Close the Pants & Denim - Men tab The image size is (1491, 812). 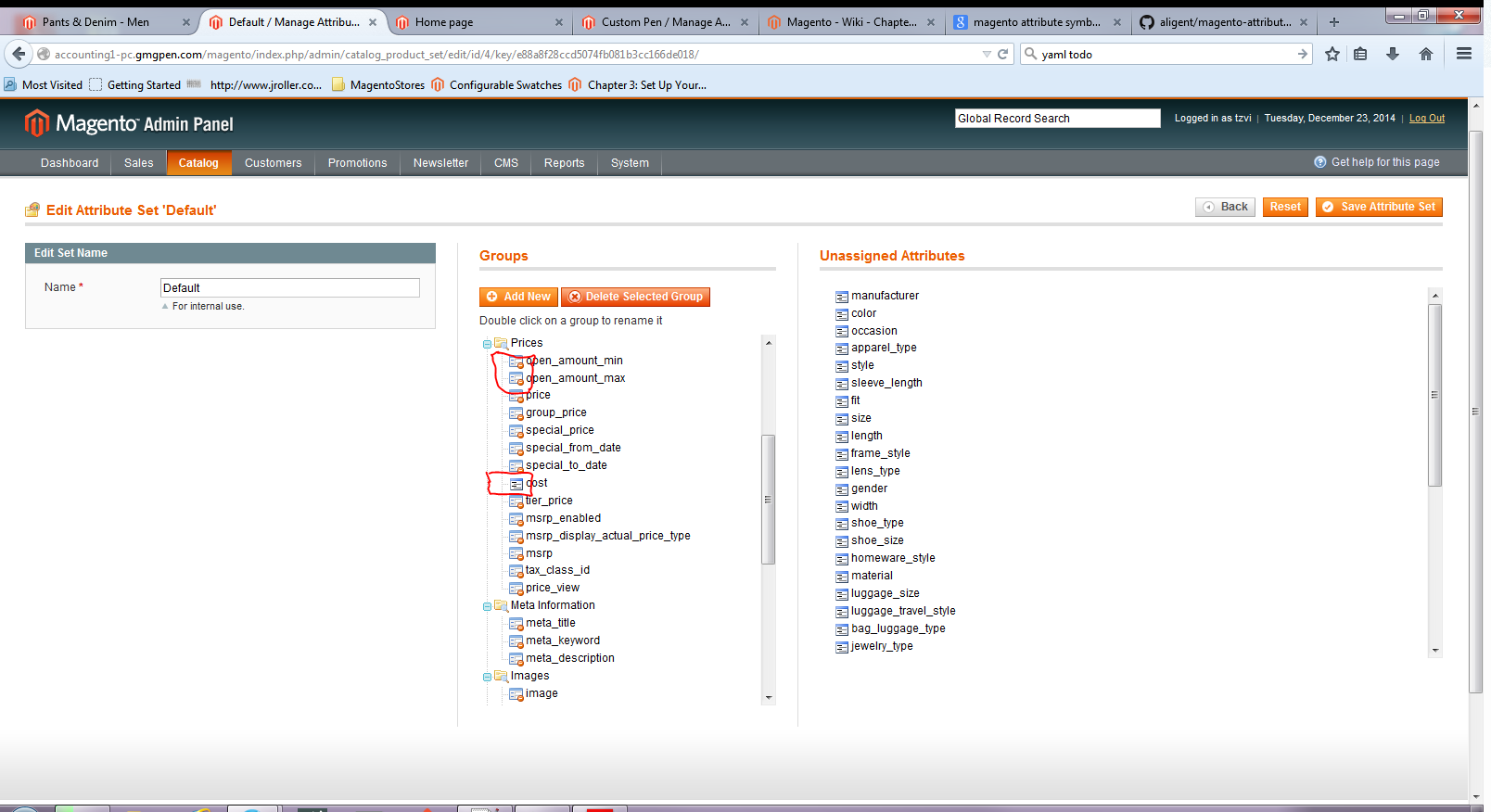186,22
